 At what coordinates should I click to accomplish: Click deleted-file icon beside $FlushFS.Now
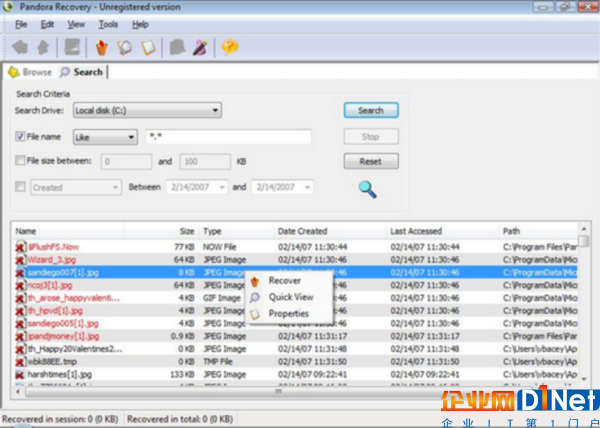(20, 247)
